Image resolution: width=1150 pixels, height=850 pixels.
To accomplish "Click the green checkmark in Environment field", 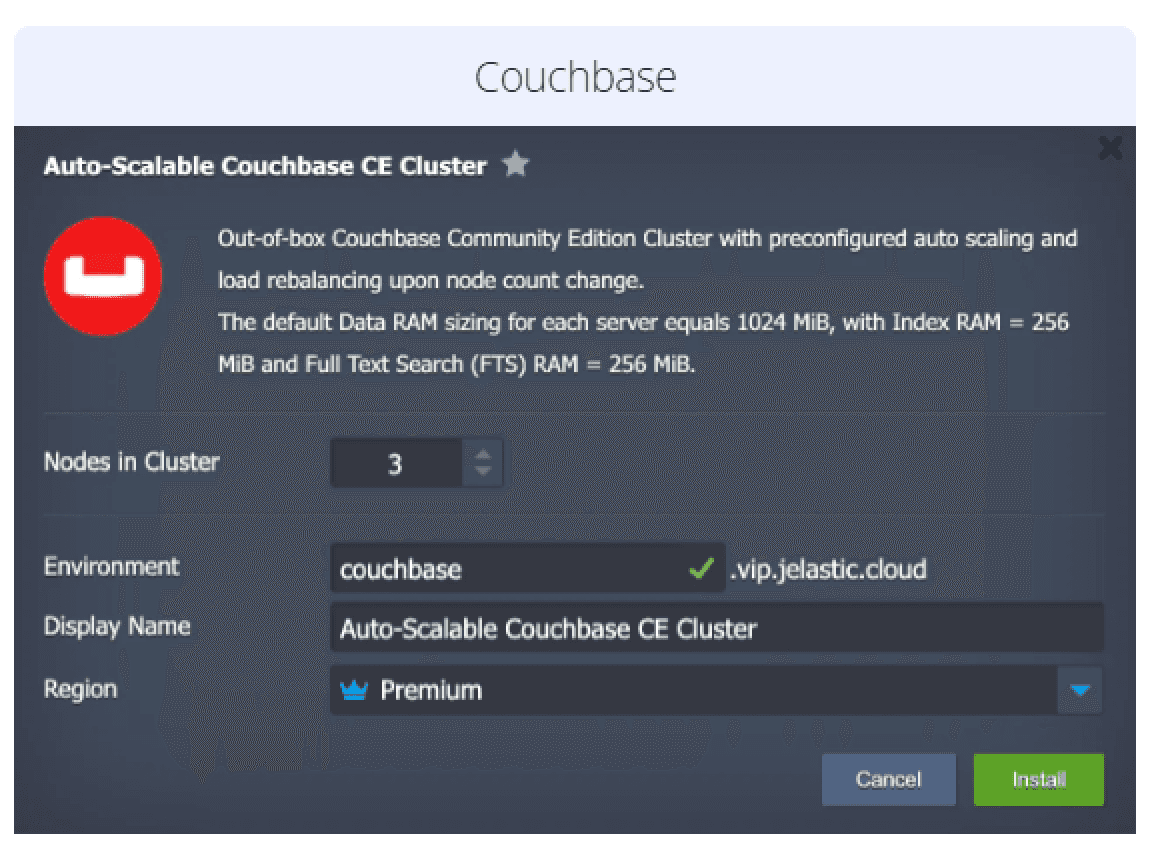I will (x=702, y=569).
